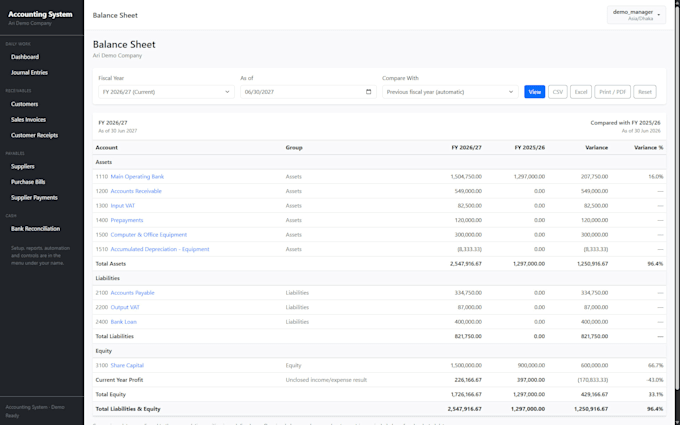Click the 16.0% variance for Main Operating Bank
Screen dimensions: 680x425
click(656, 177)
